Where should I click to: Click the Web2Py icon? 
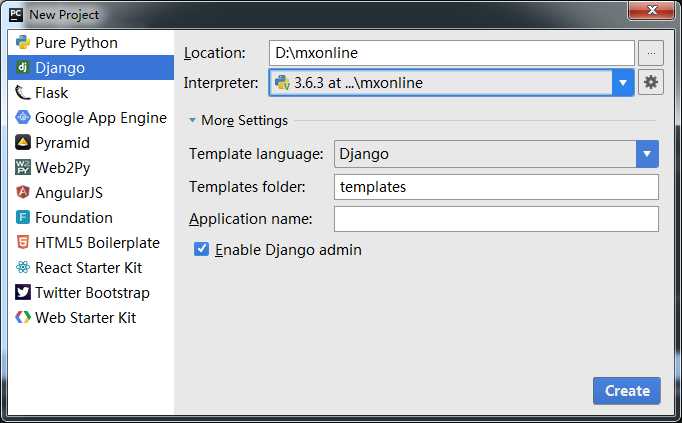point(23,167)
